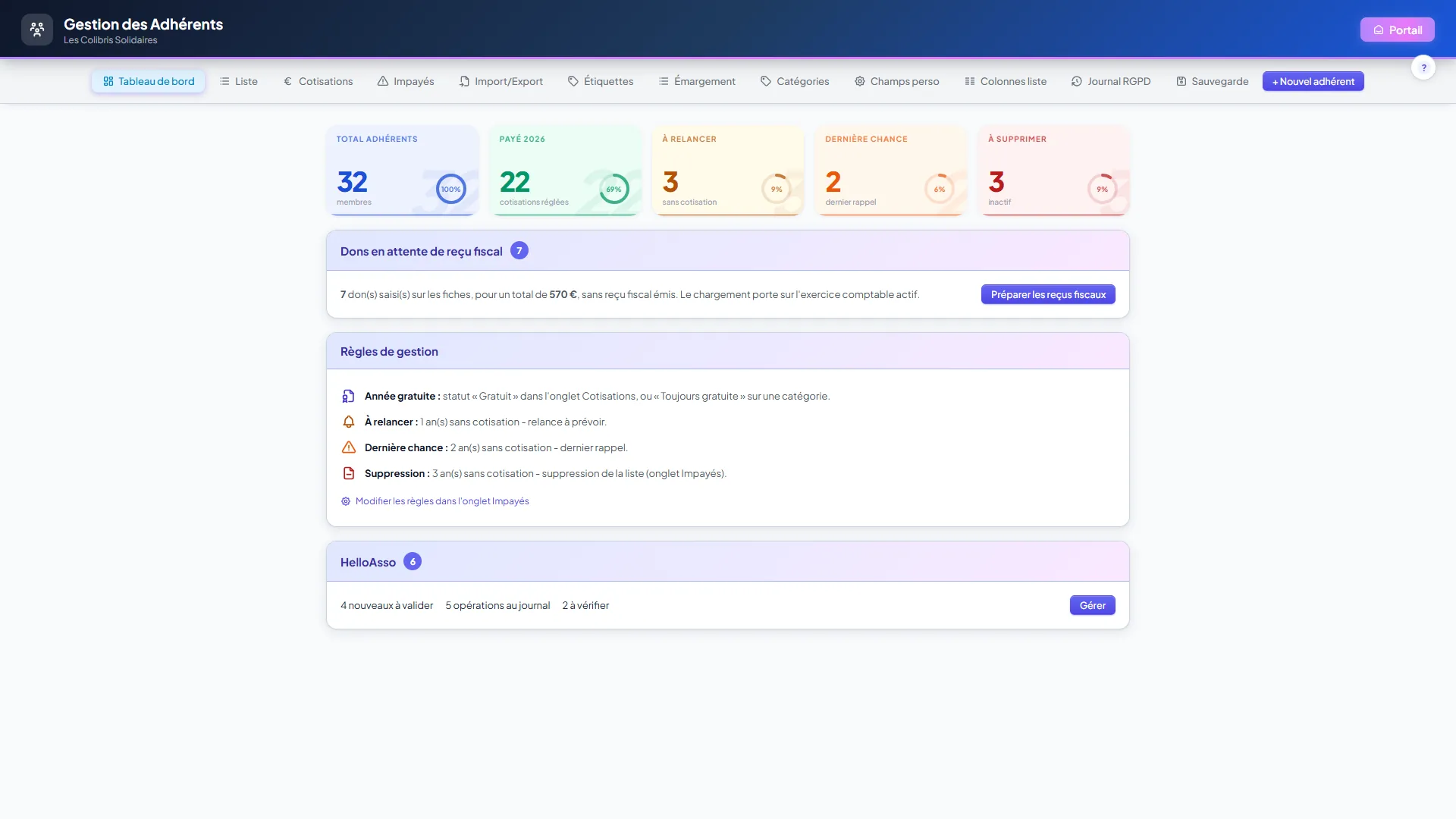The height and width of the screenshot is (819, 1456).
Task: Click the 100% progress ring in Total adhérents
Action: pyautogui.click(x=451, y=189)
